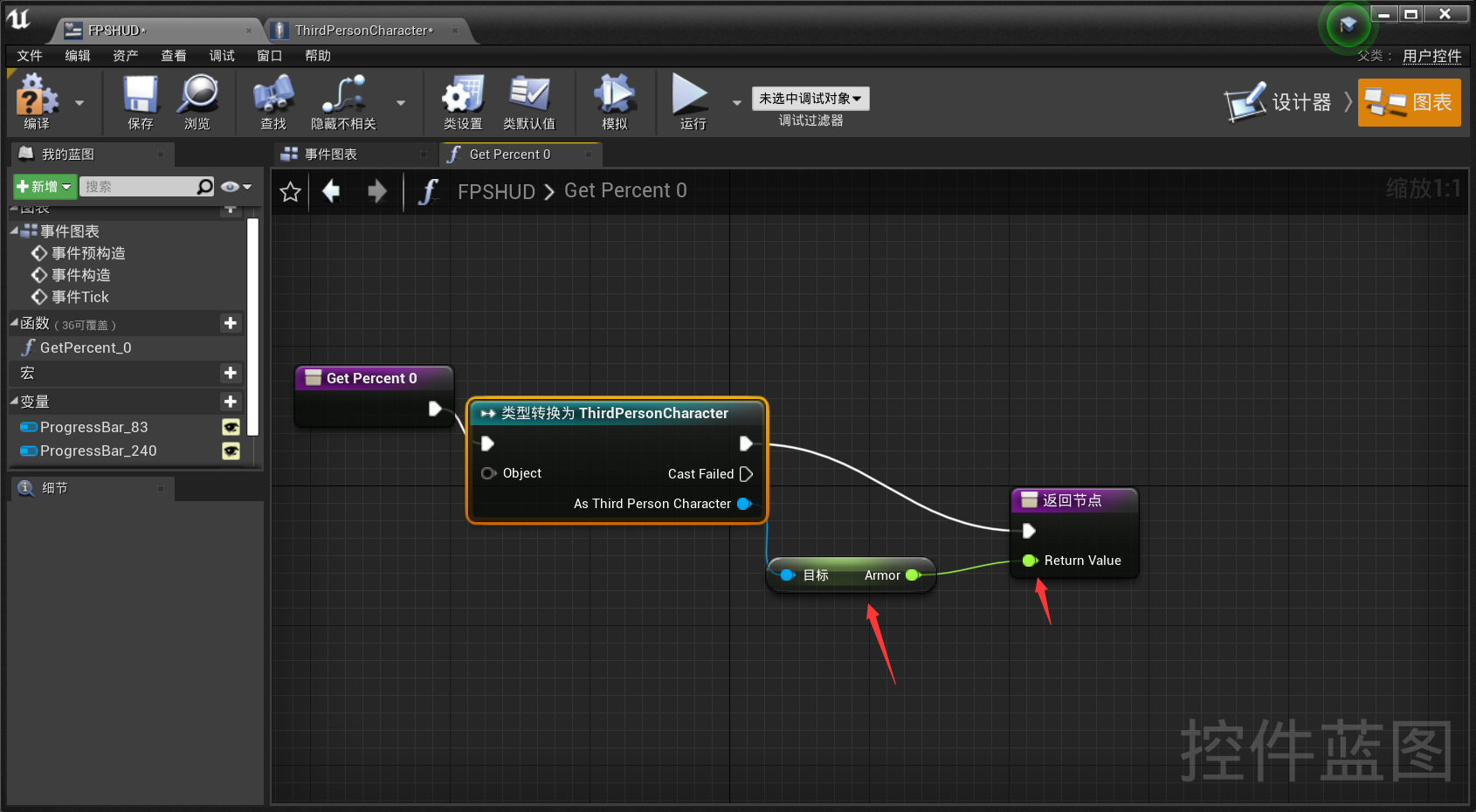Click the My Blueprint search field

pyautogui.click(x=140, y=187)
